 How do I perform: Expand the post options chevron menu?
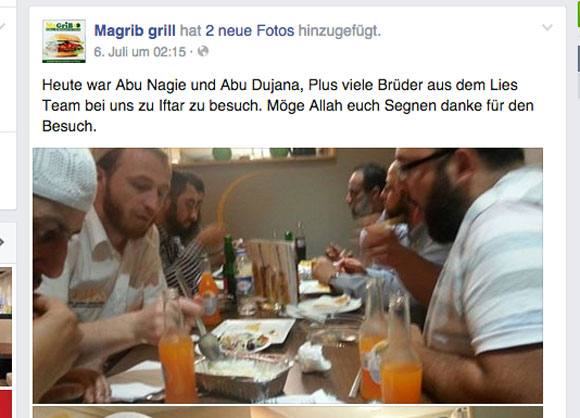point(547,27)
